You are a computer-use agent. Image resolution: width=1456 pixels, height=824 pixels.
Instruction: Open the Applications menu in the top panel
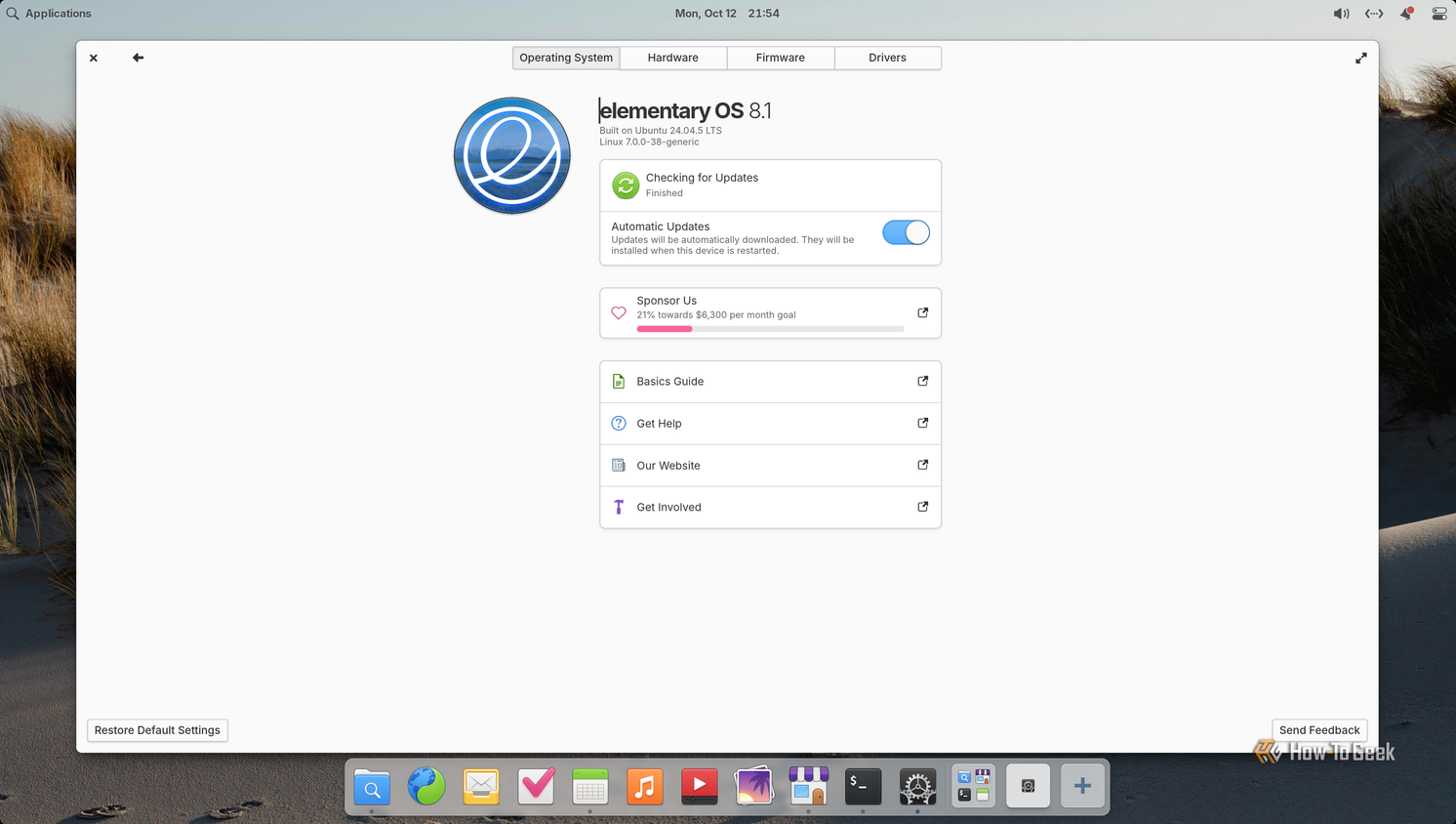coord(49,14)
